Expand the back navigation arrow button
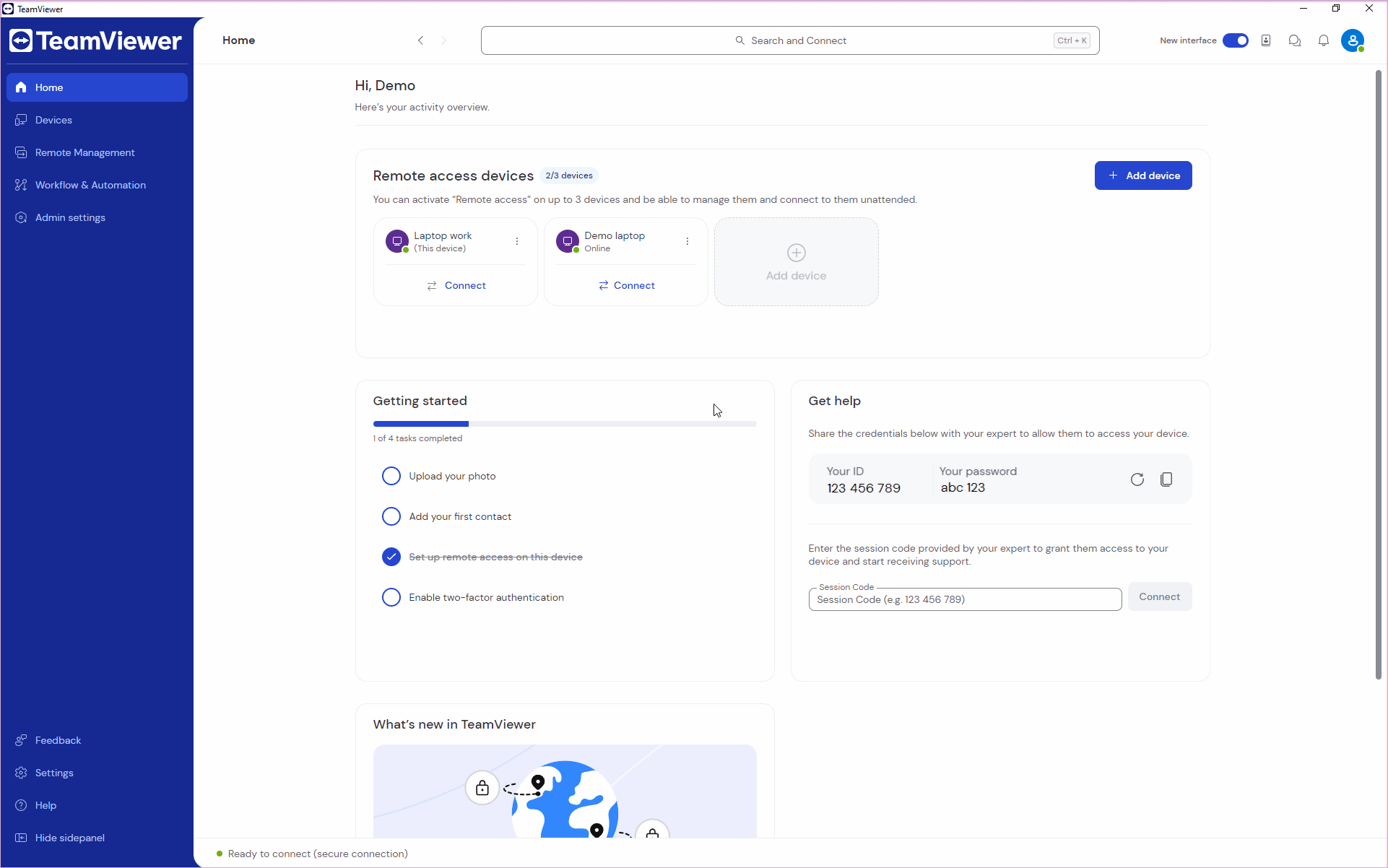The image size is (1388, 868). tap(421, 40)
